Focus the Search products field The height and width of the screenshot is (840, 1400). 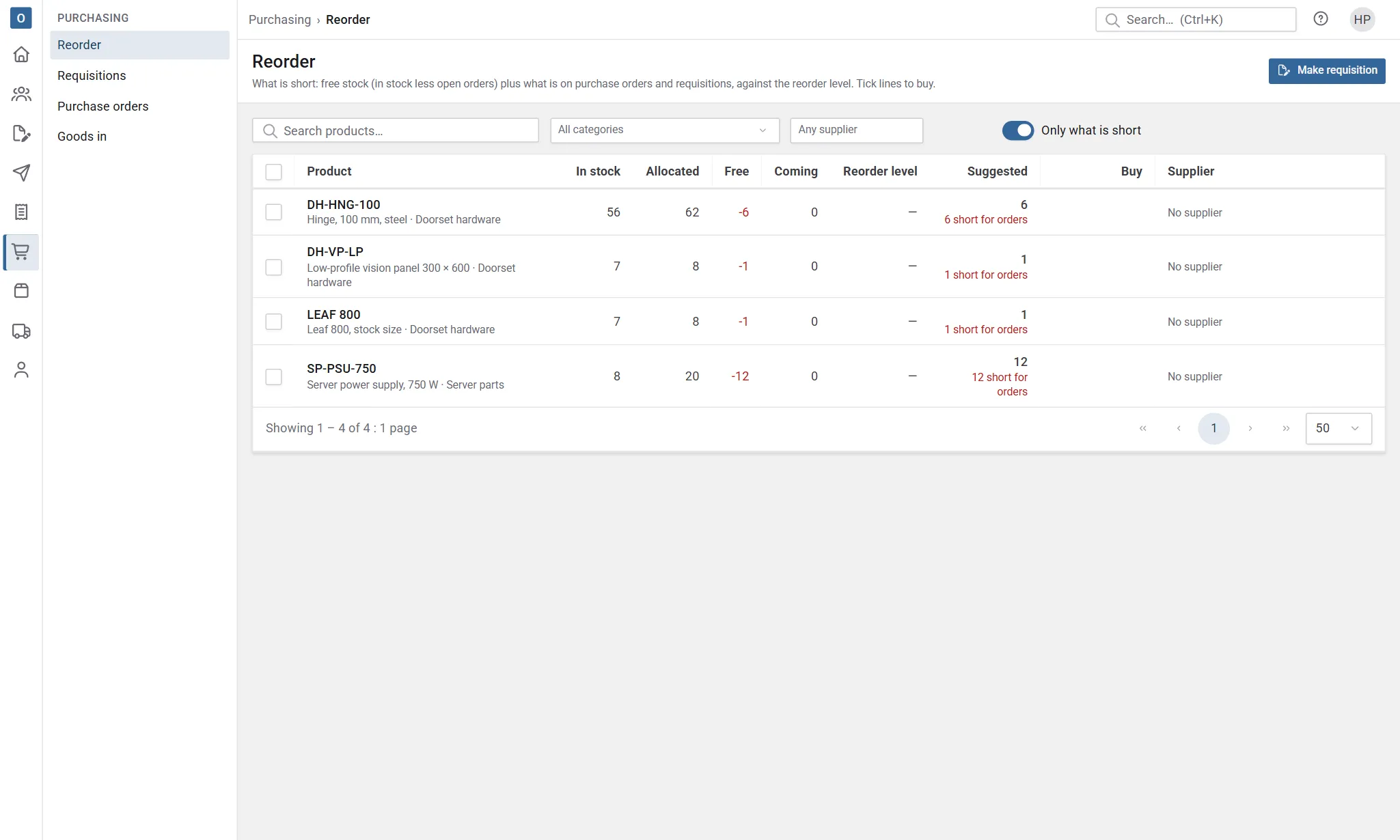pos(396,130)
